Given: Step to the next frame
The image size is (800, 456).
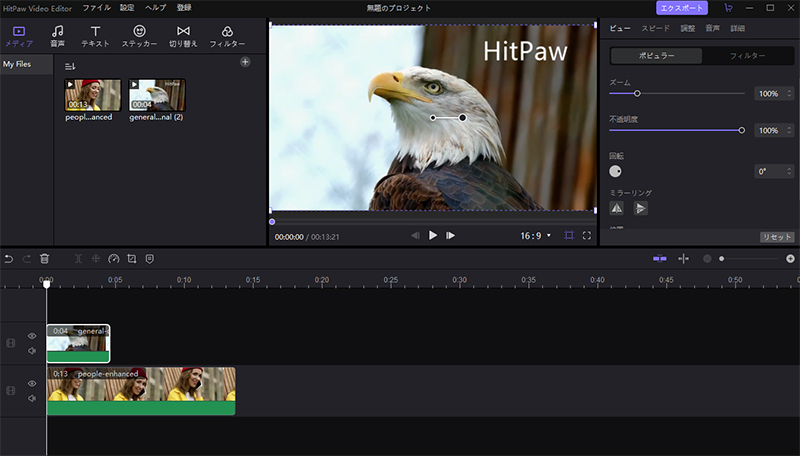Looking at the screenshot, I should click(450, 235).
